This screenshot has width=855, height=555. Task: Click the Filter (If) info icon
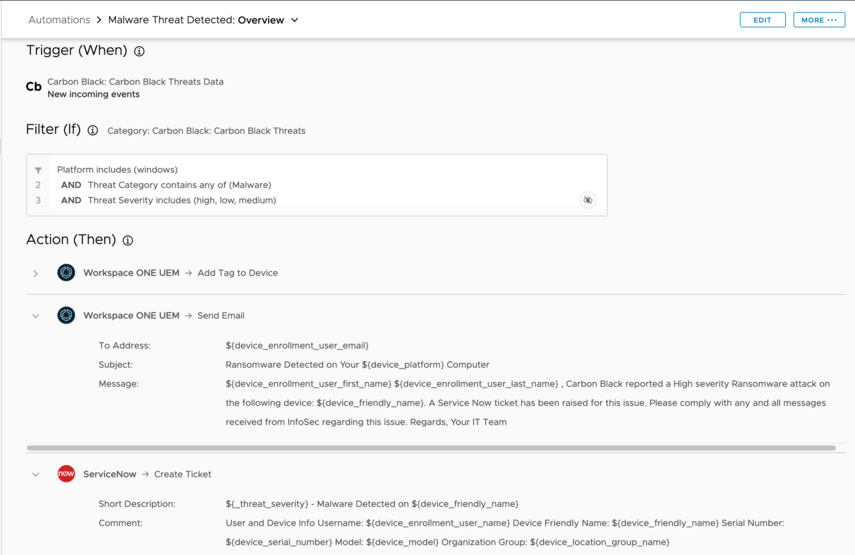coord(93,131)
